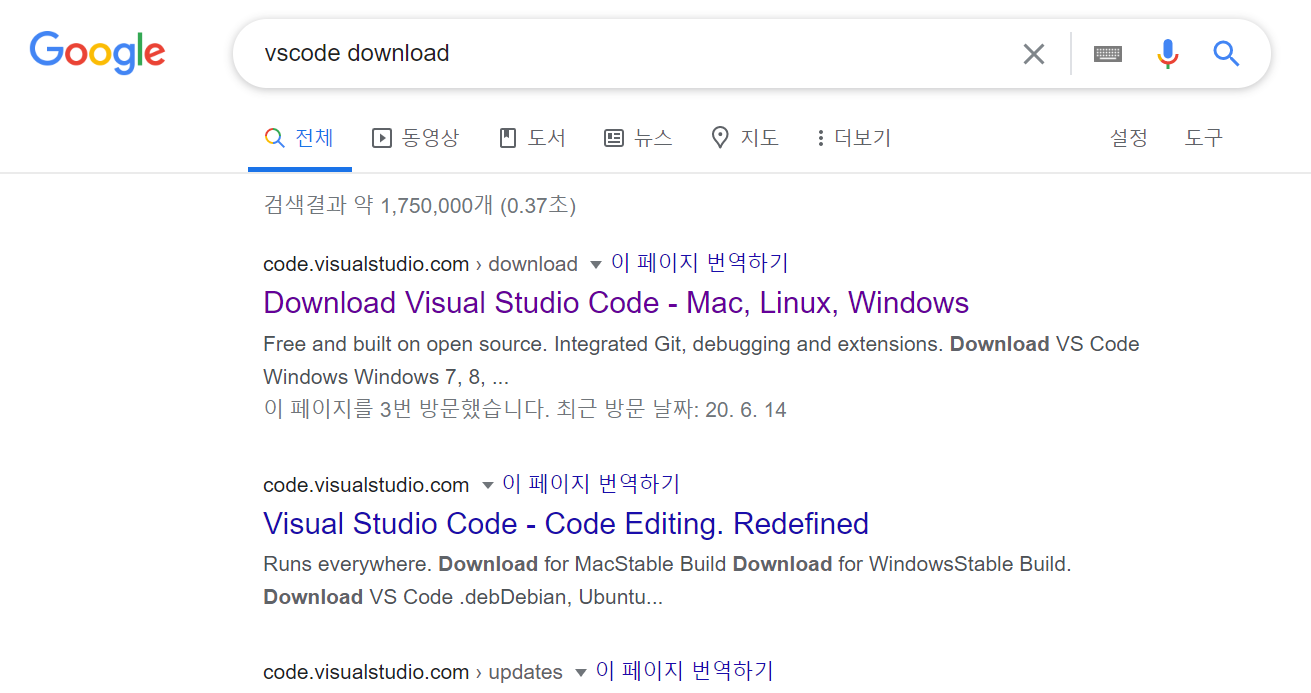Open the 뉴스 (News) tab

[x=638, y=138]
